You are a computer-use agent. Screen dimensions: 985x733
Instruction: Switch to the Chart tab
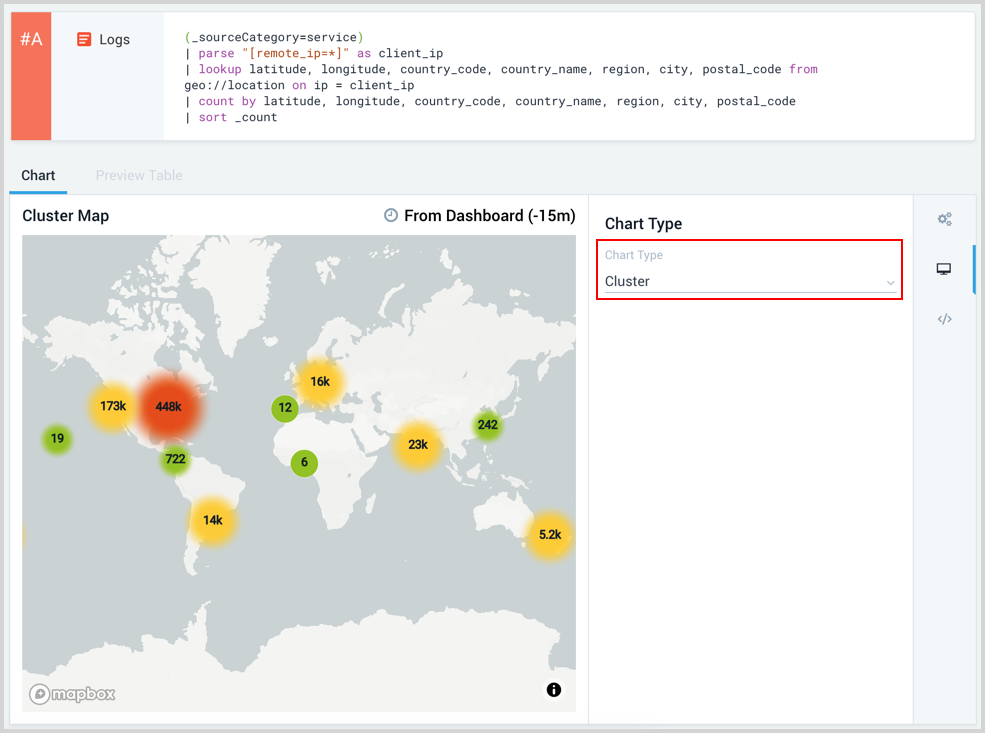pos(38,175)
